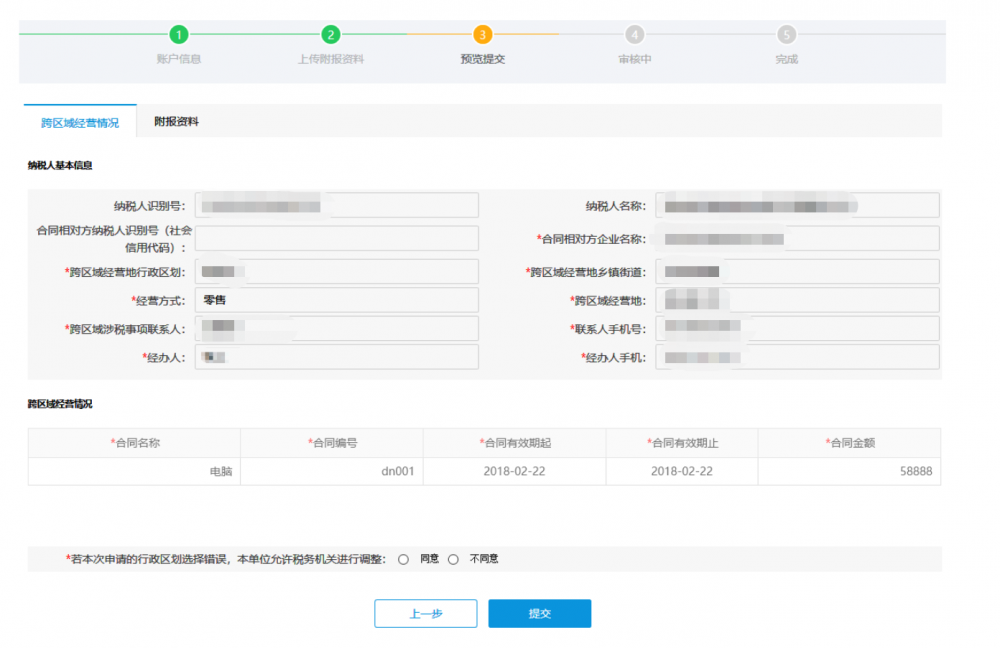Image resolution: width=1000 pixels, height=648 pixels.
Task: Click the 纳税人识别号 input field
Action: coord(336,205)
